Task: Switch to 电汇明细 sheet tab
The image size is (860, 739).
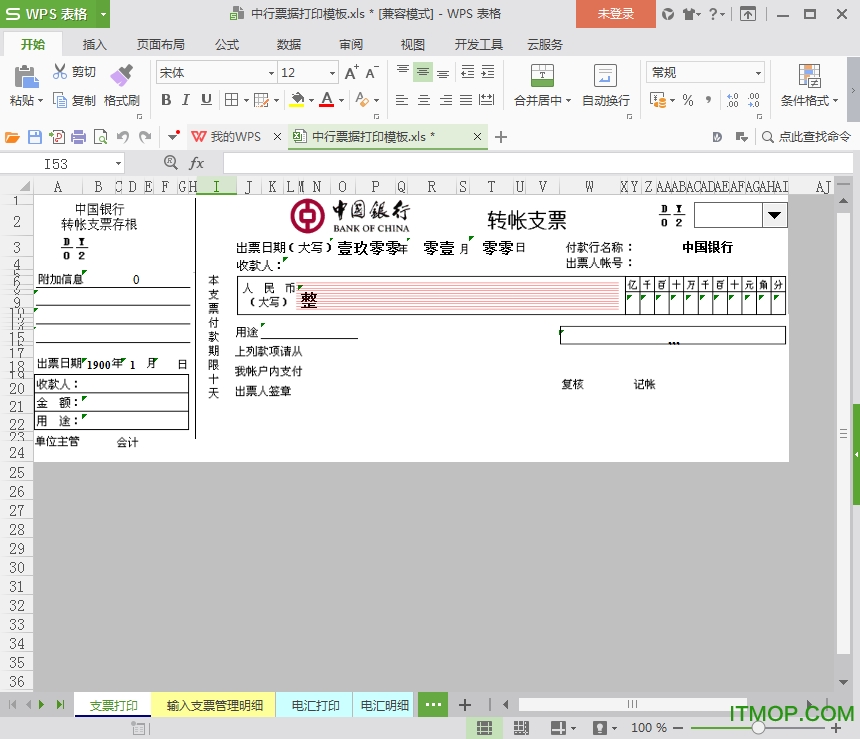Action: [384, 706]
